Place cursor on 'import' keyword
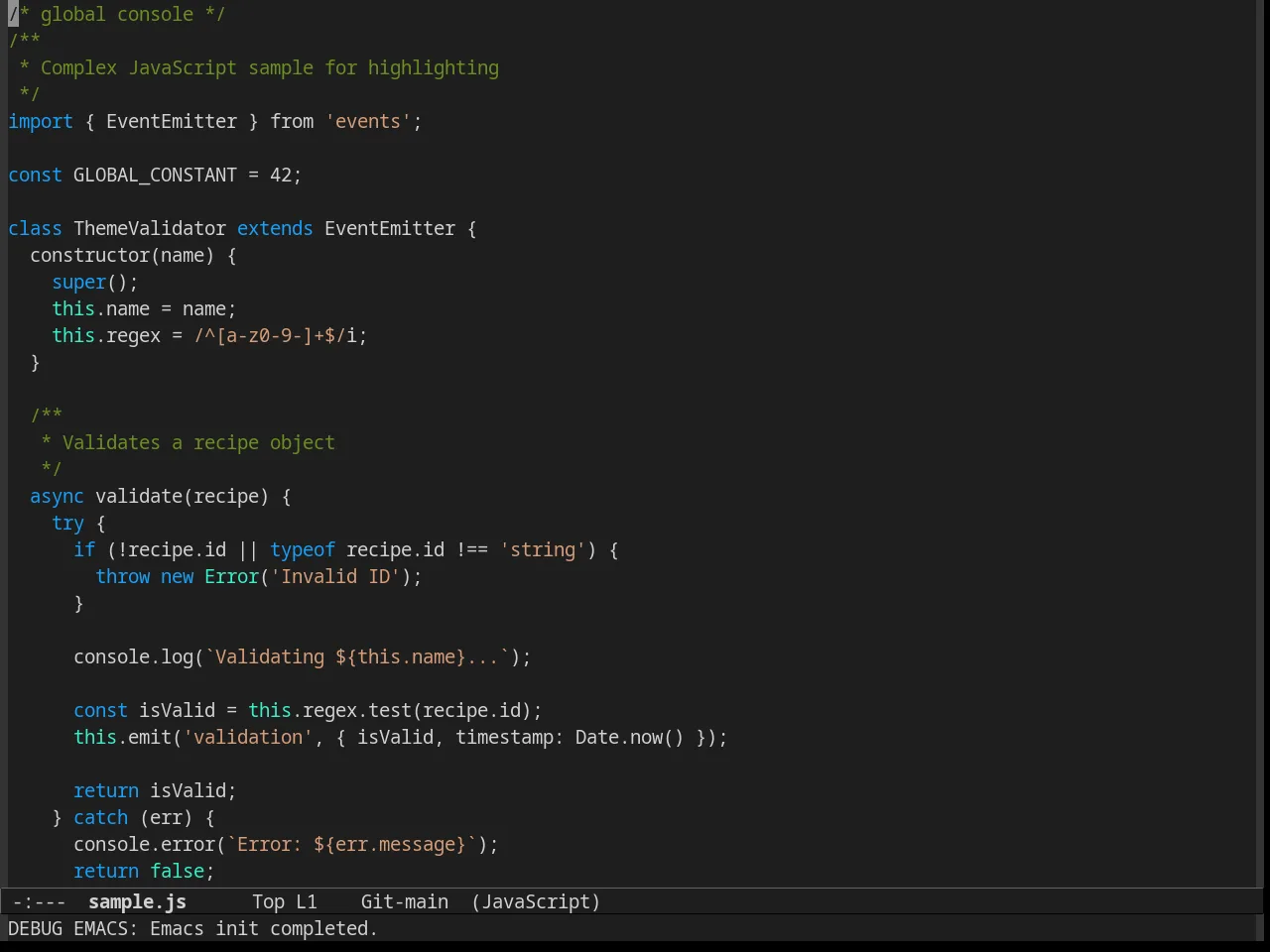Screen dimensions: 1270x952 41,121
